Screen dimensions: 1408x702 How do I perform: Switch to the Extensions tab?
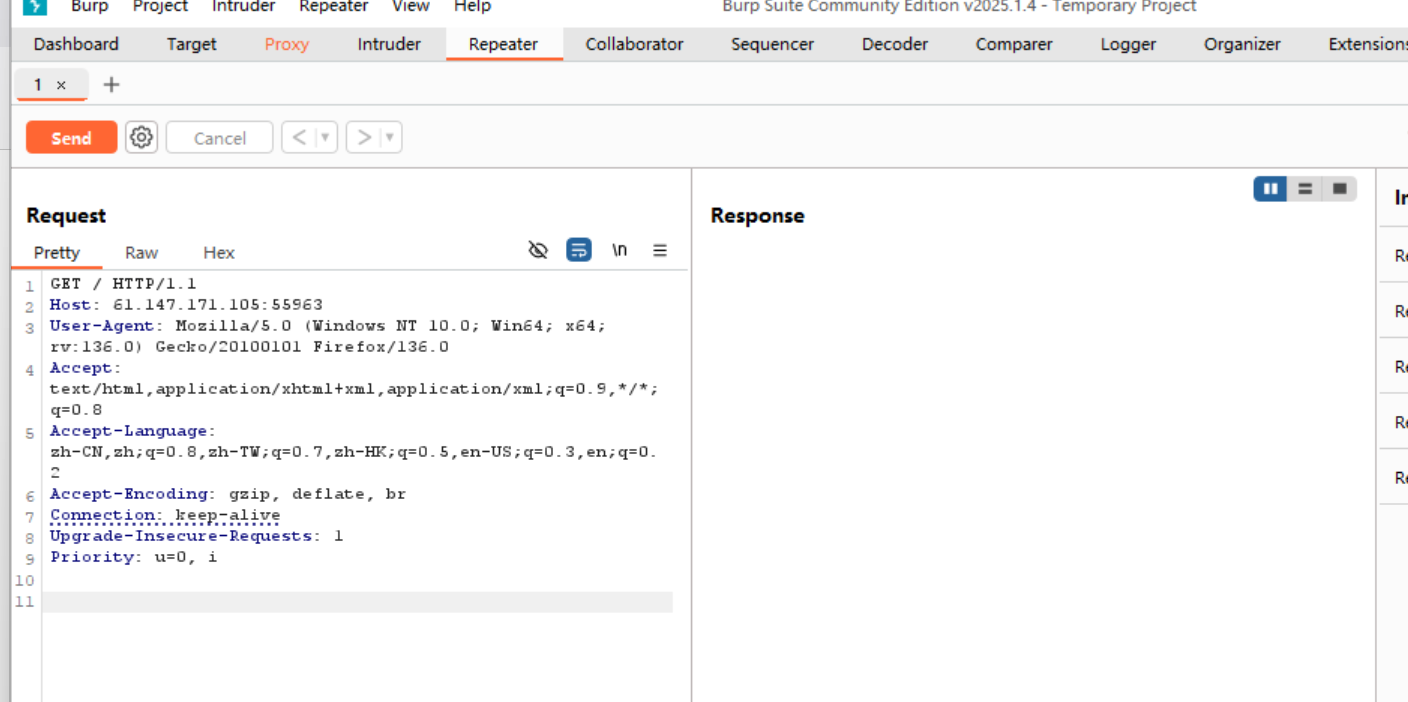point(1367,44)
